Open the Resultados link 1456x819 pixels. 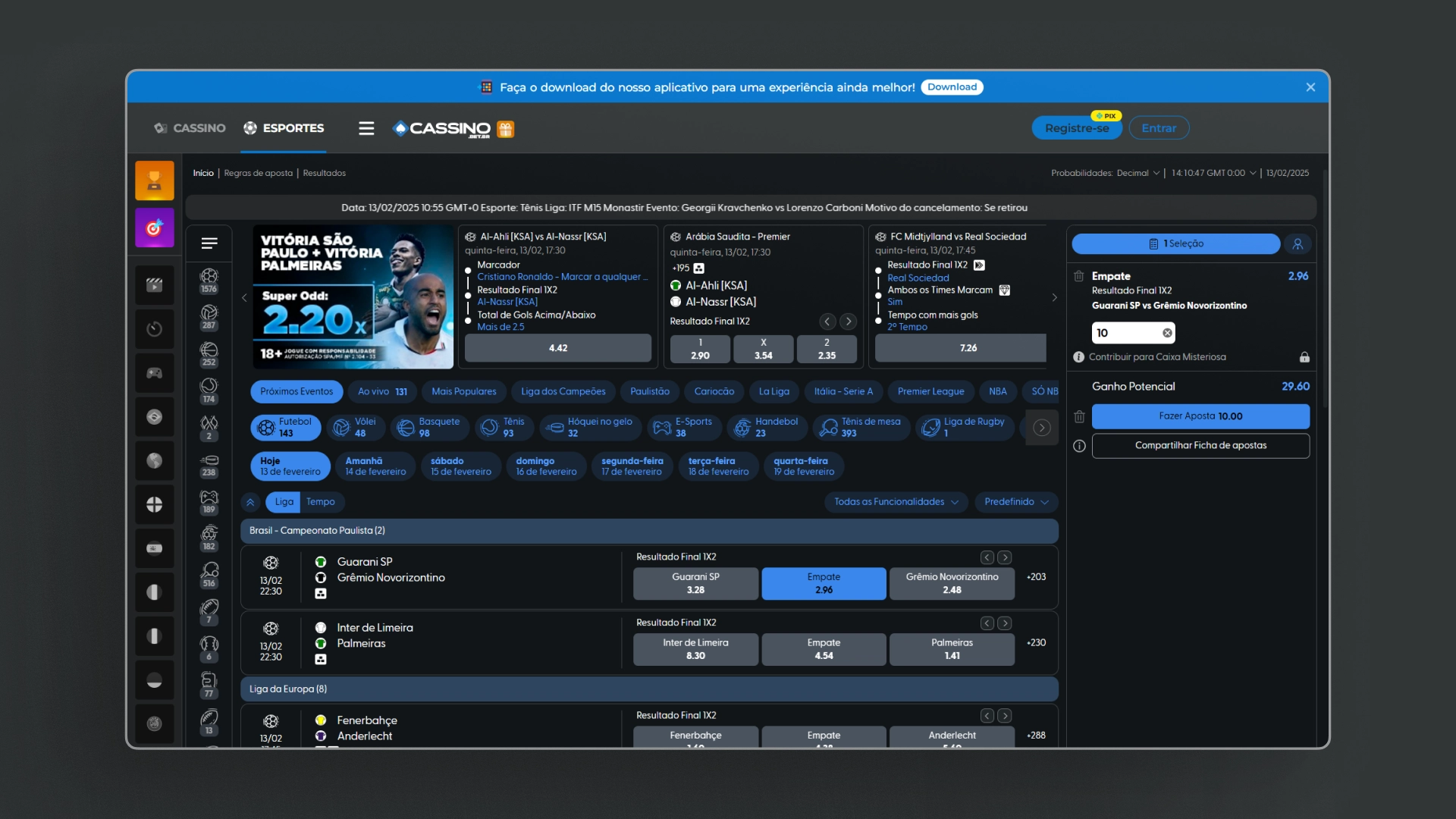click(324, 173)
